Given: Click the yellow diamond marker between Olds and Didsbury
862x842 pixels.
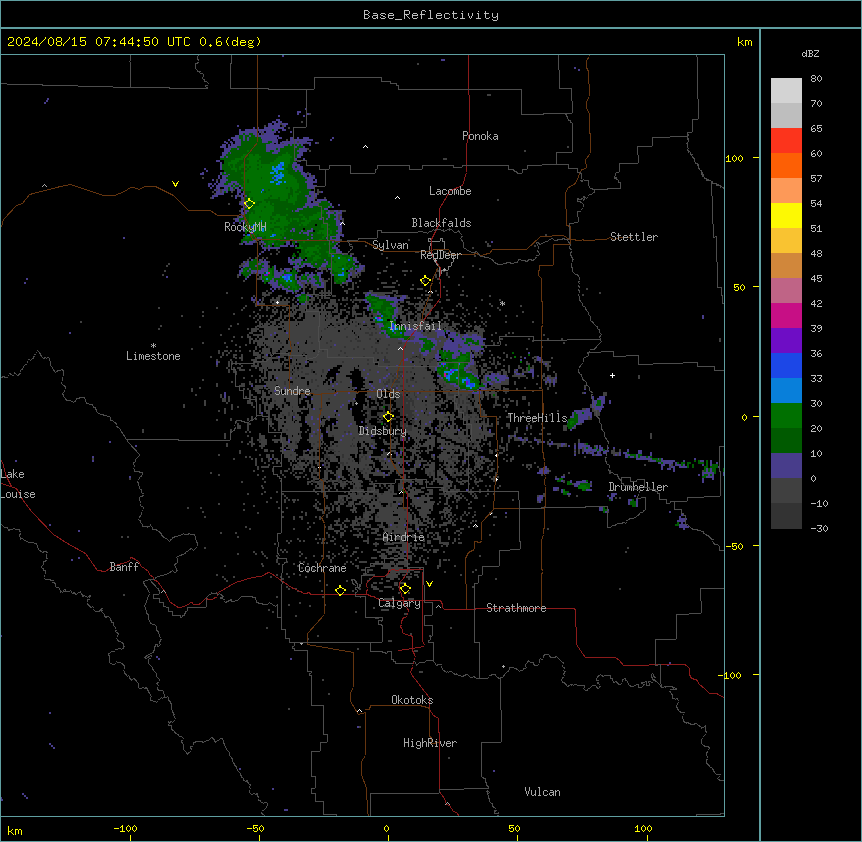Looking at the screenshot, I should click(388, 417).
